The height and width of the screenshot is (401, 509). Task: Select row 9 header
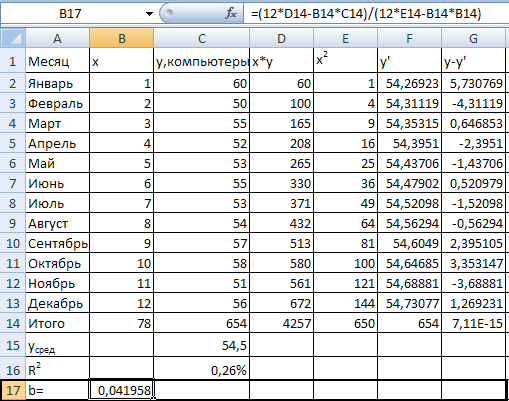coord(13,223)
